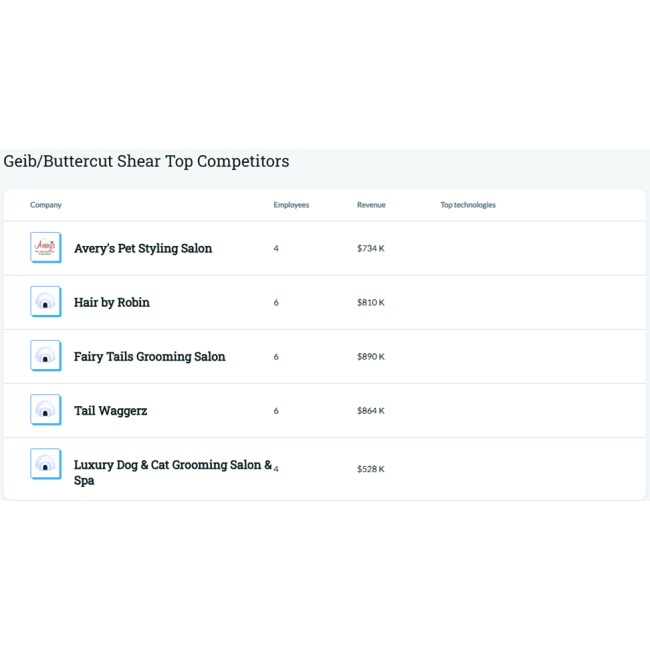
Task: Open the Tail Waggerz company link
Action: (x=110, y=410)
